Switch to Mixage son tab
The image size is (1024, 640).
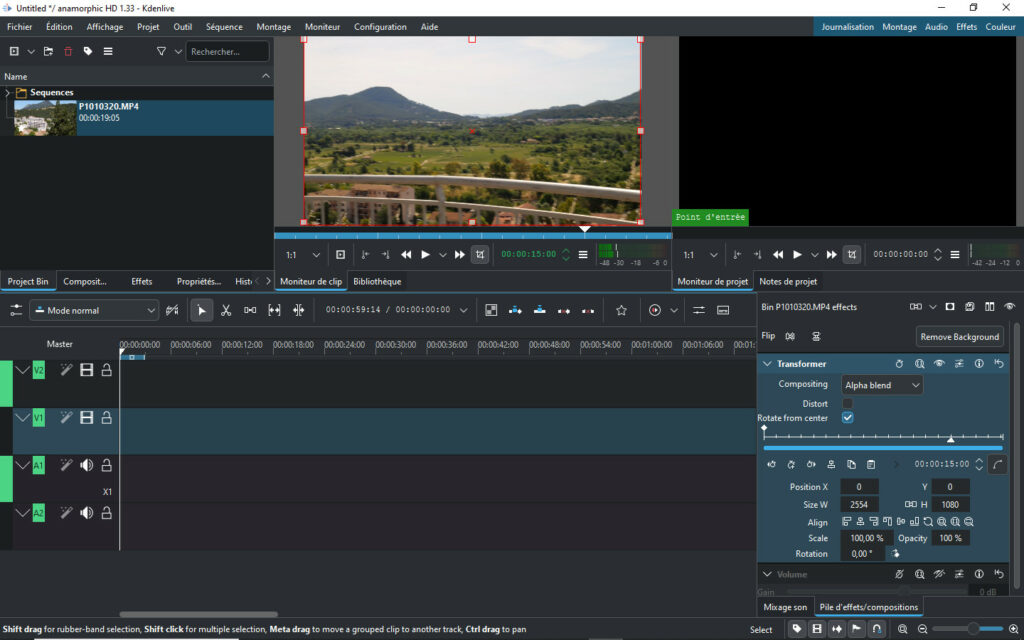(785, 607)
